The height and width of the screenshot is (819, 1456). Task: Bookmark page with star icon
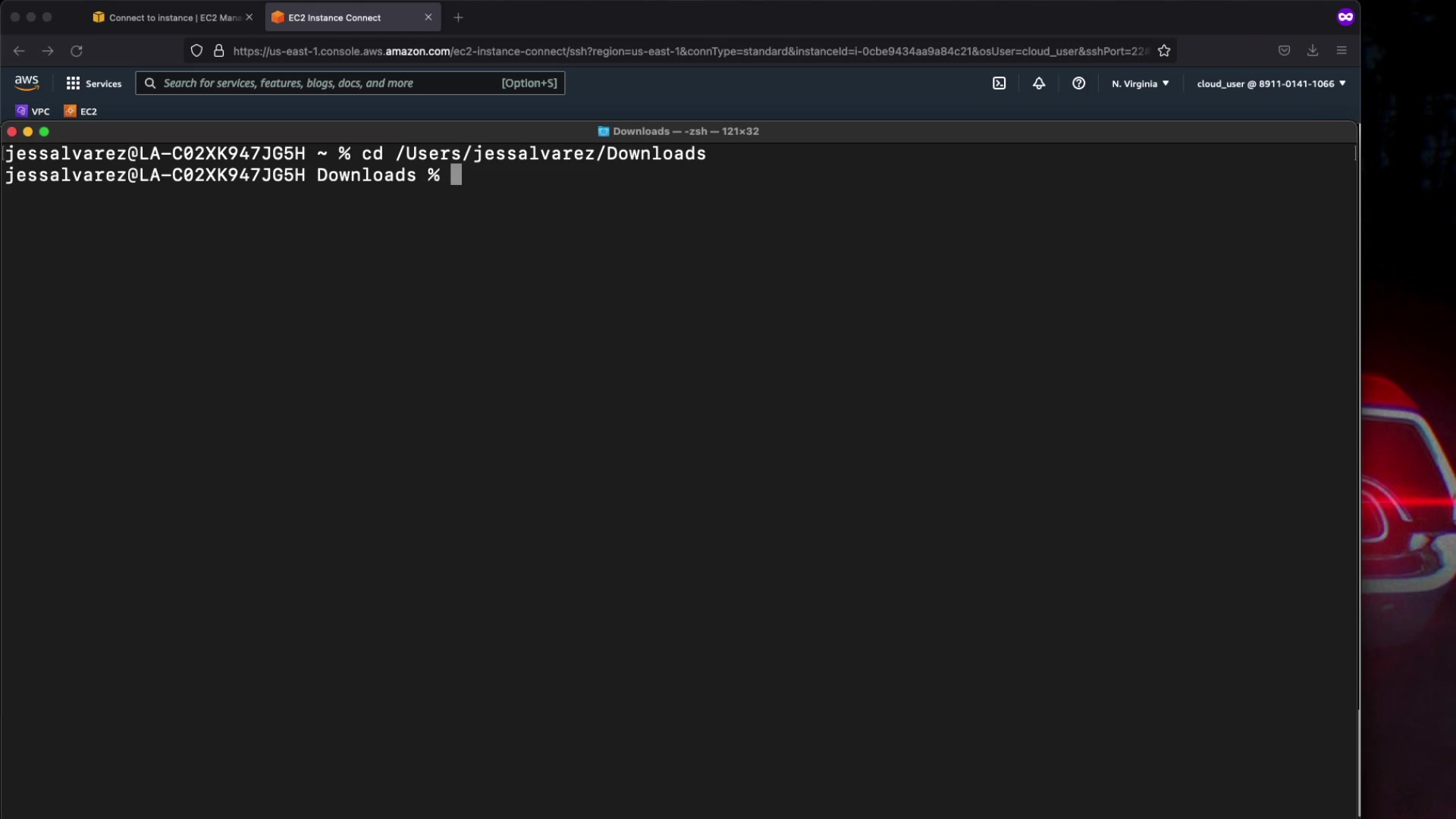pos(1164,51)
